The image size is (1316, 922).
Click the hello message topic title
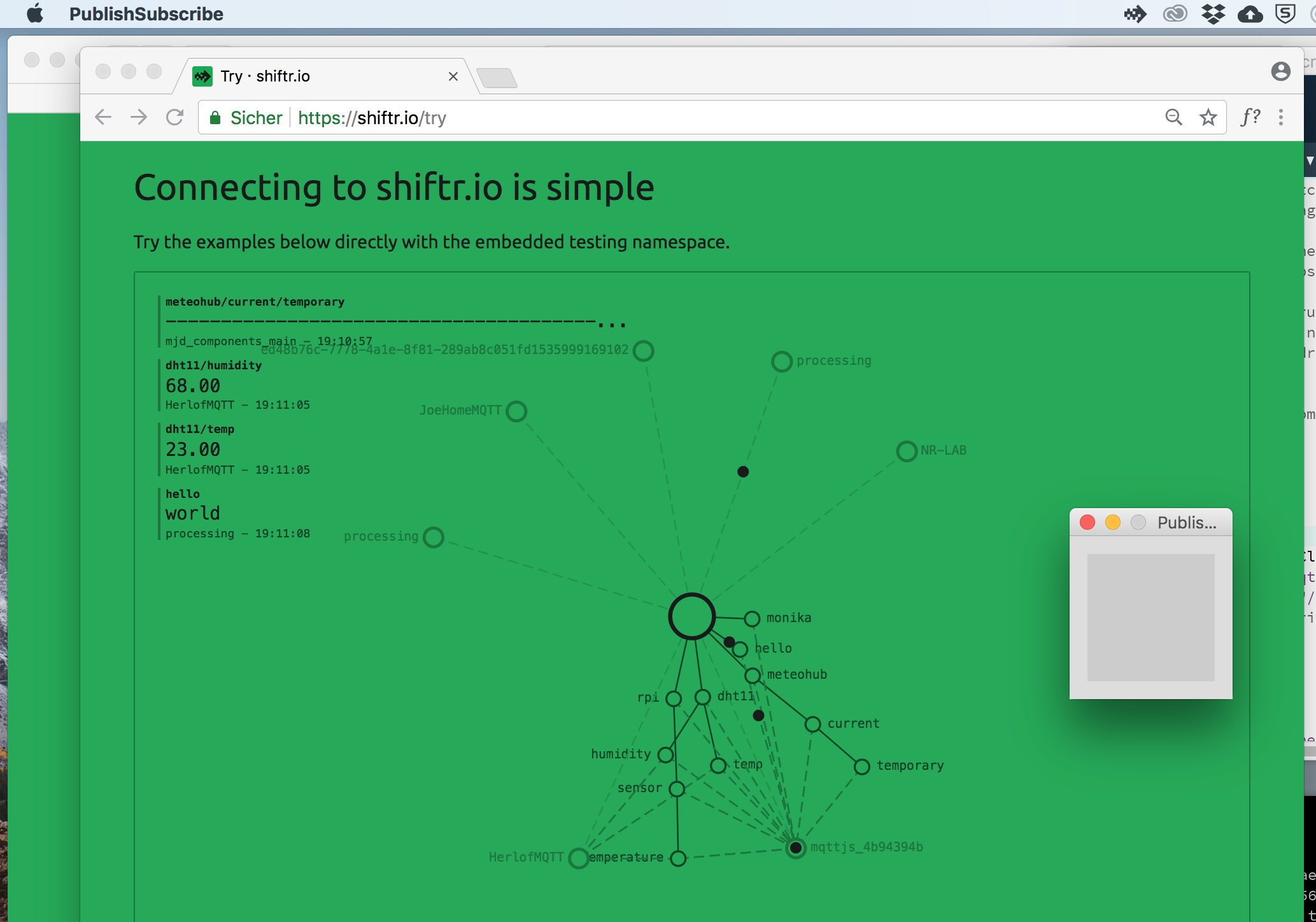(x=183, y=494)
